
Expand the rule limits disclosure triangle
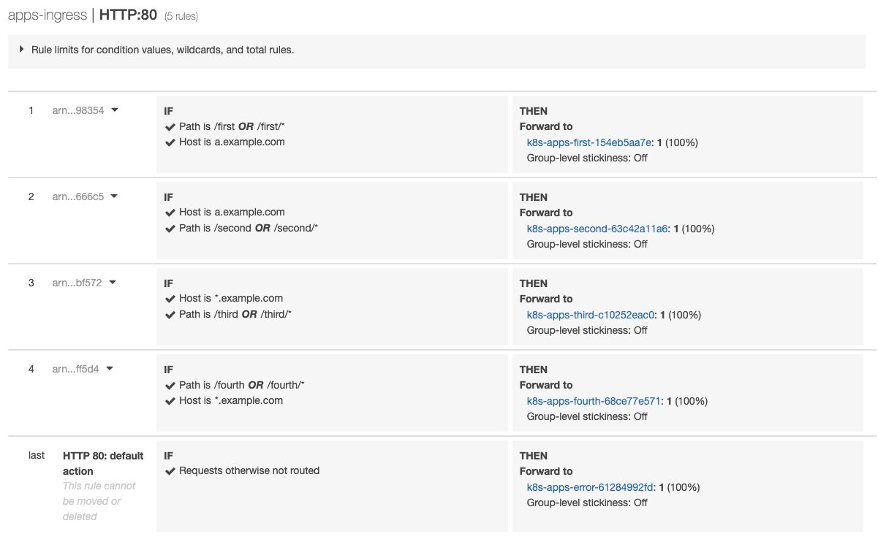point(22,50)
